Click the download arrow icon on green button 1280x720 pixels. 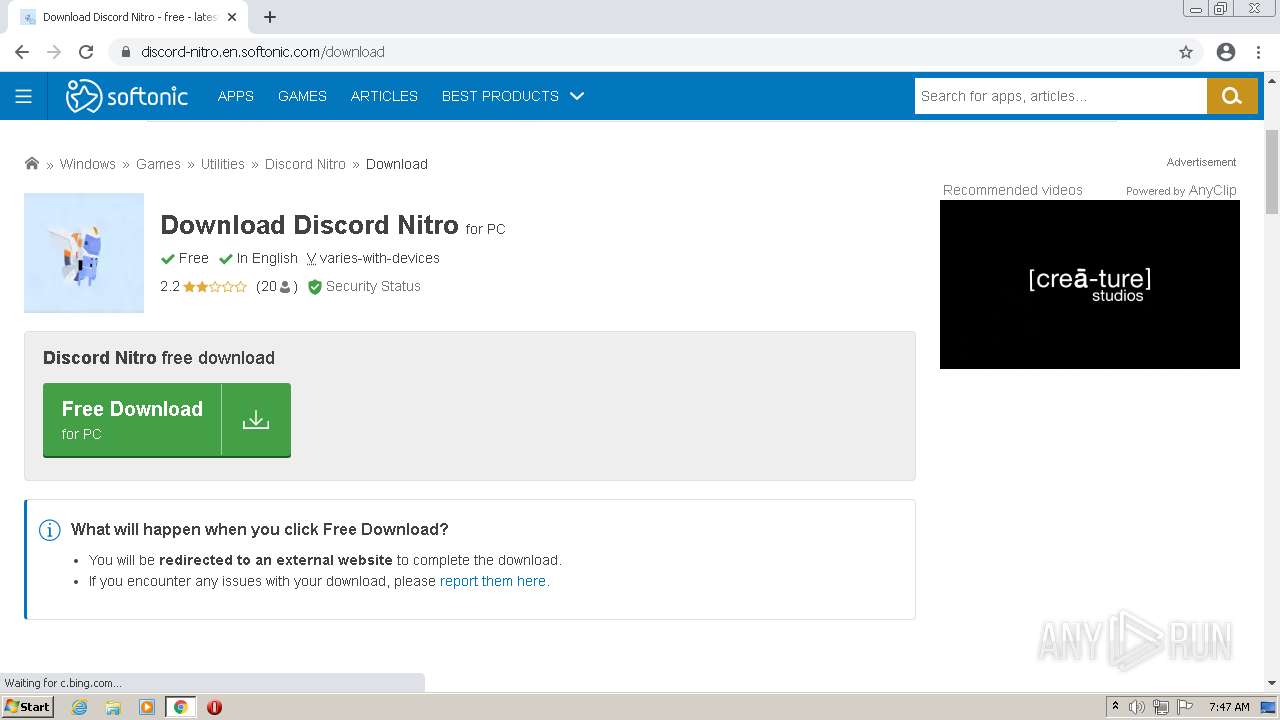256,420
